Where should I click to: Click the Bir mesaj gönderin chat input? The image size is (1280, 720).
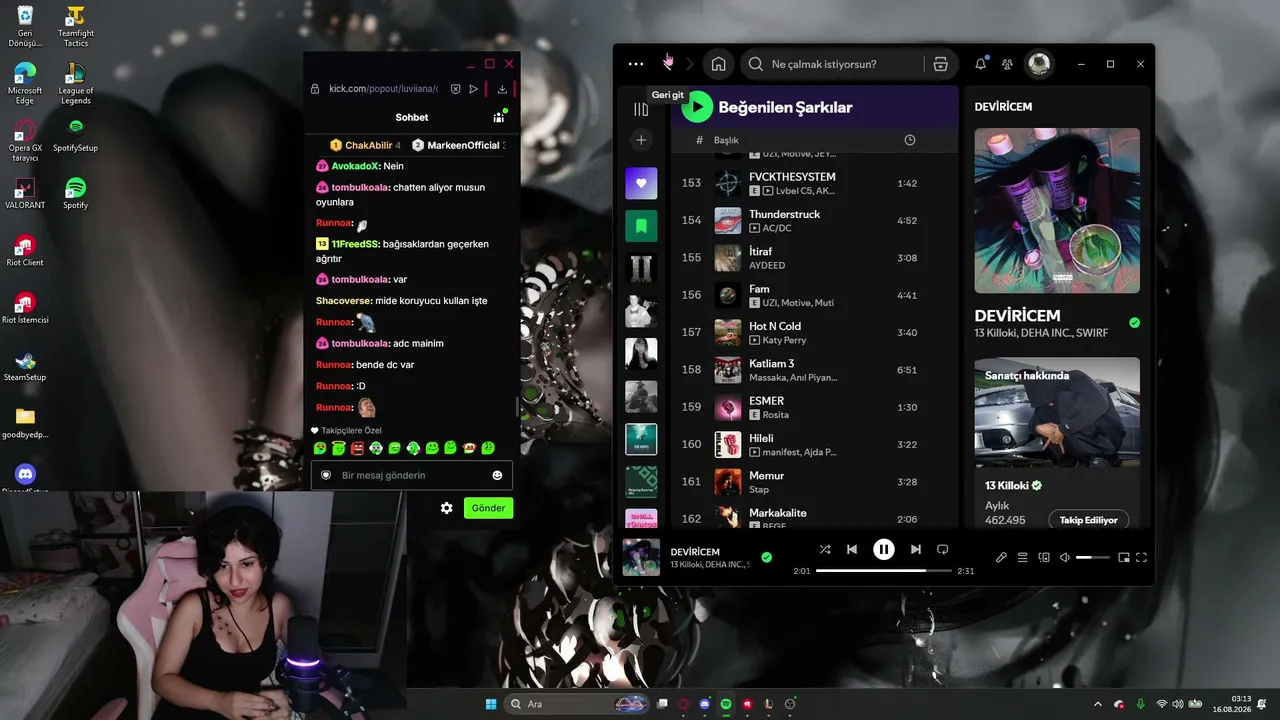click(x=412, y=475)
